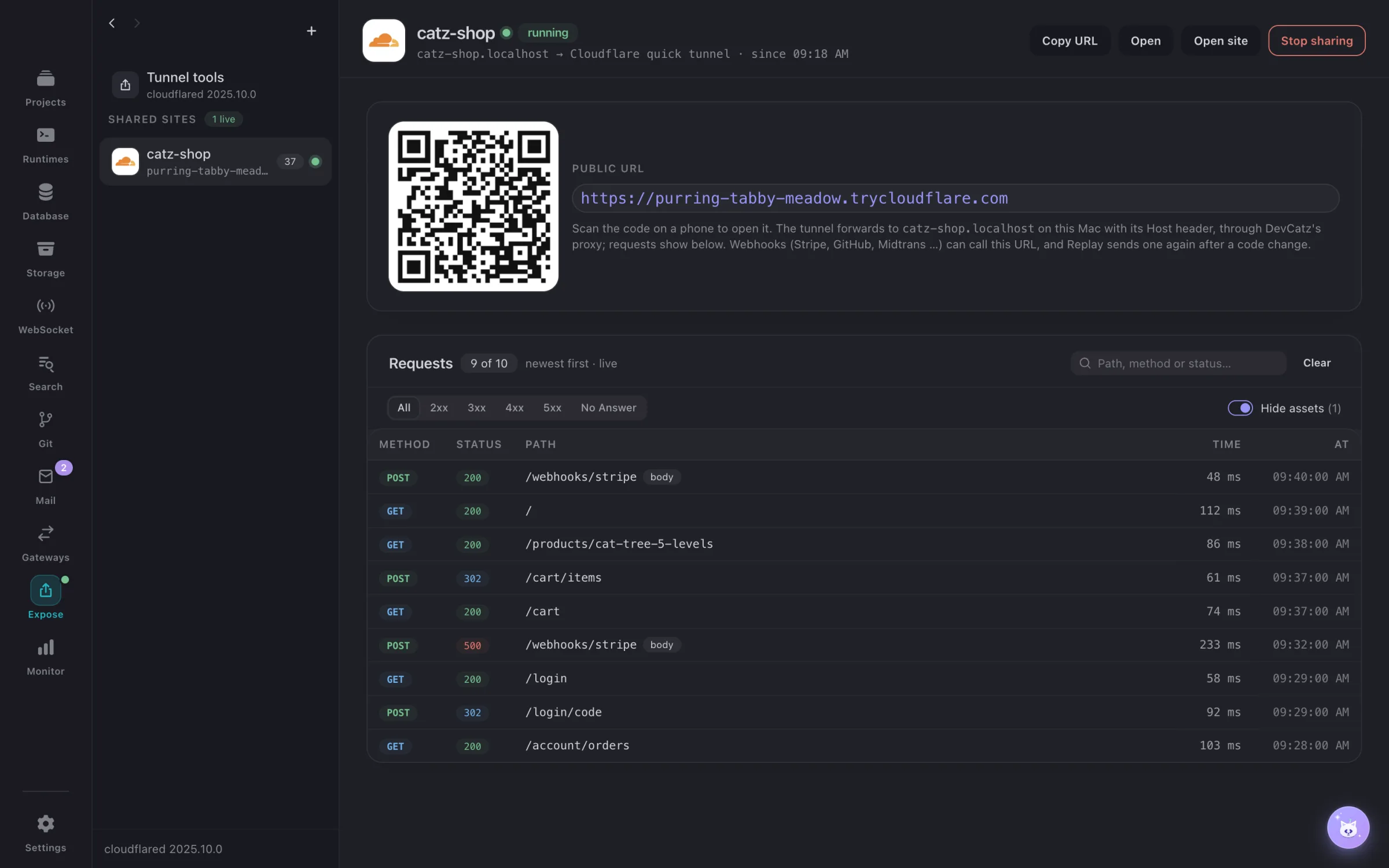
Task: Open the Git section
Action: (x=45, y=429)
